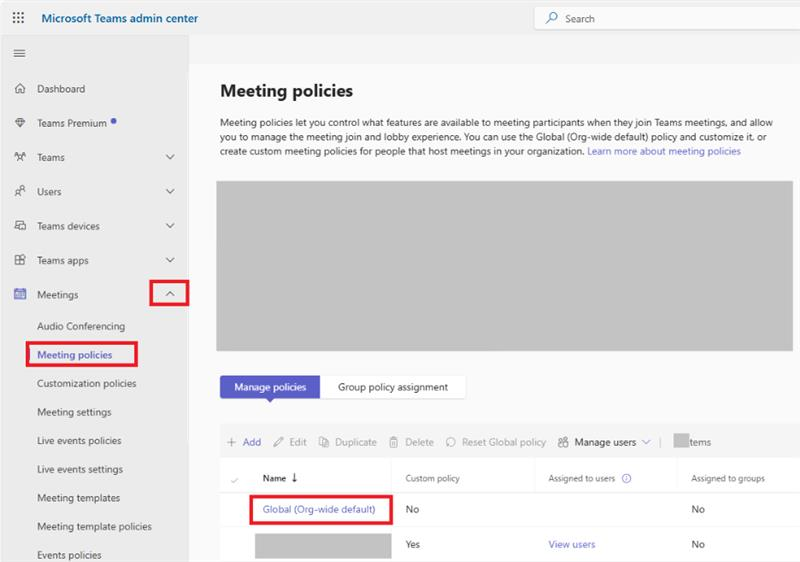
Task: Click the Manage users button label
Action: [x=605, y=442]
